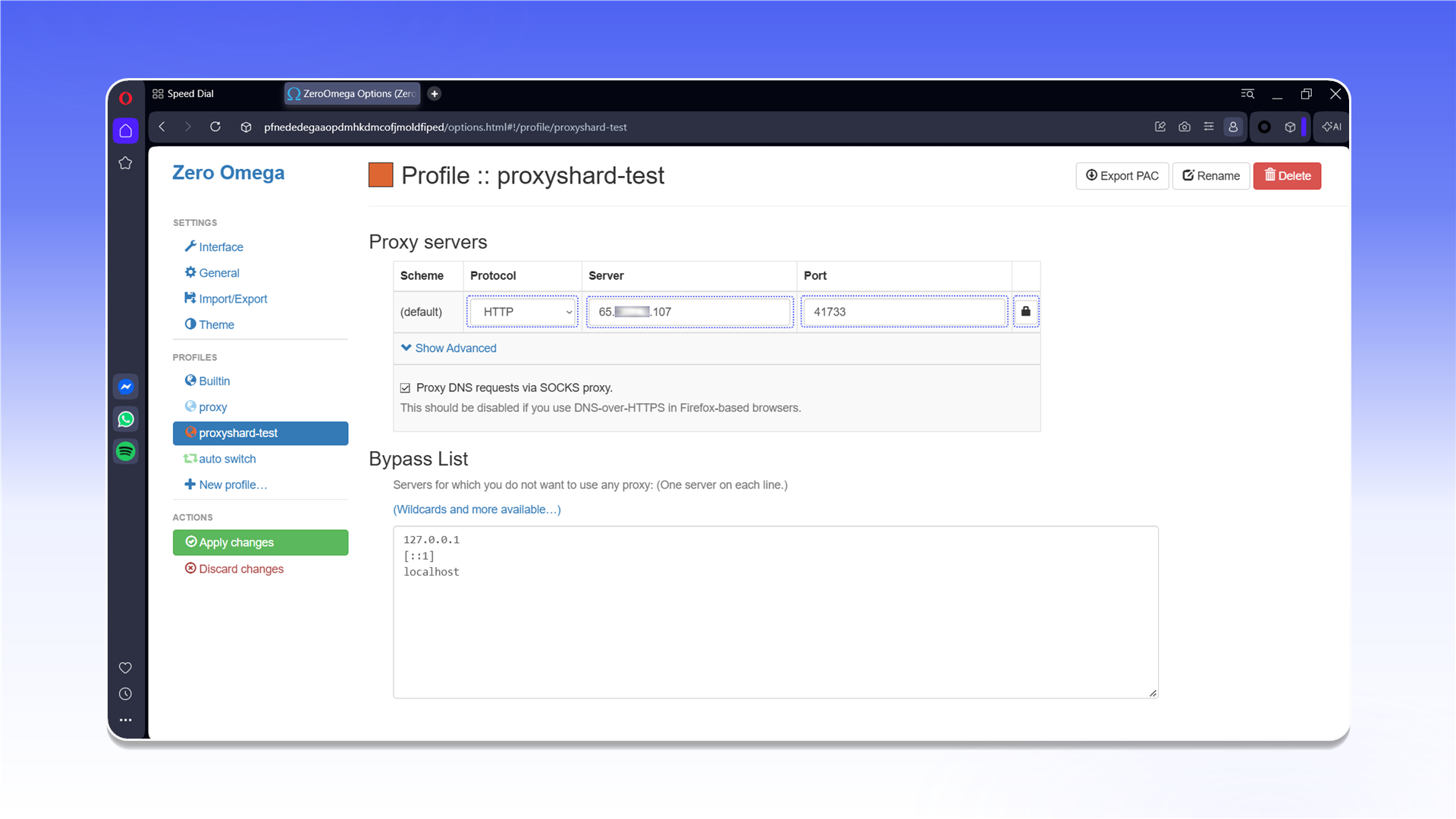Click the Export PAC button
1456x819 pixels.
coord(1122,176)
